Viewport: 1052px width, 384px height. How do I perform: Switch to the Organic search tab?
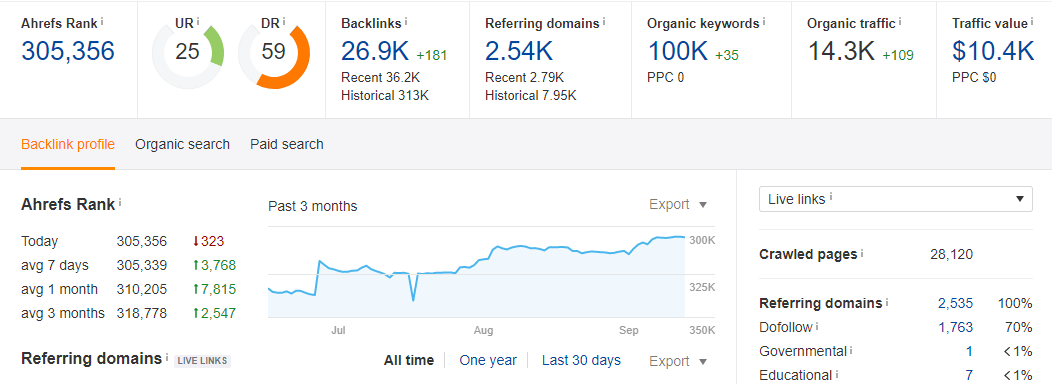[182, 144]
